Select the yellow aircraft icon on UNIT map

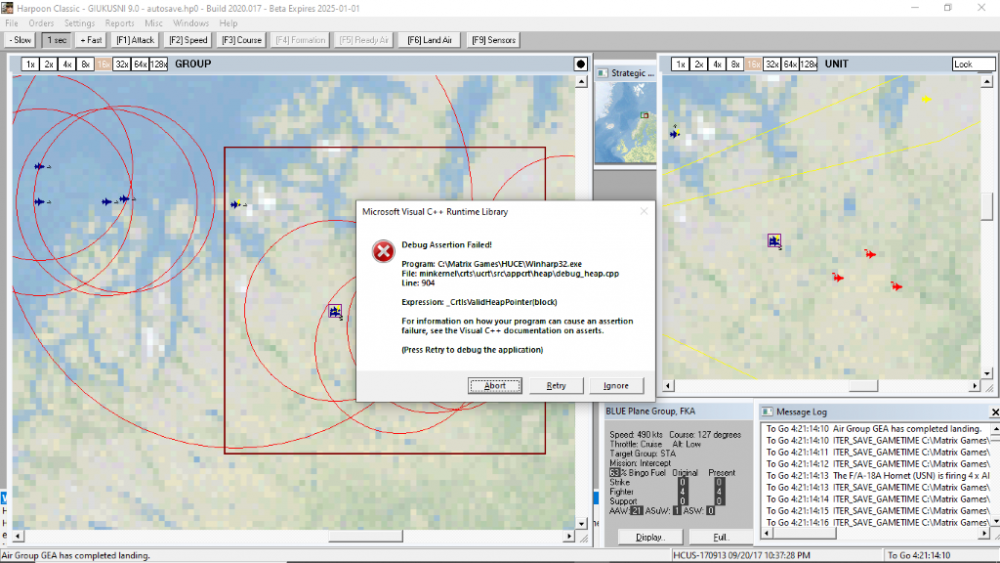point(926,99)
